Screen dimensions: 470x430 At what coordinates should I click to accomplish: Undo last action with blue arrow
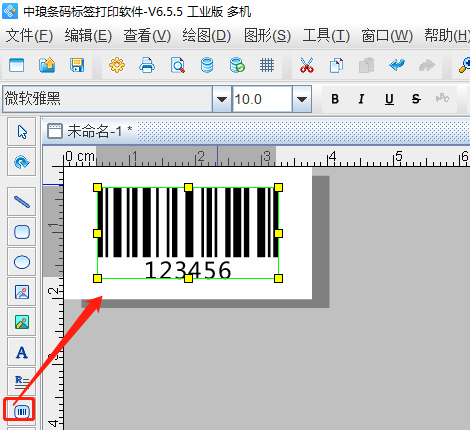pos(397,65)
